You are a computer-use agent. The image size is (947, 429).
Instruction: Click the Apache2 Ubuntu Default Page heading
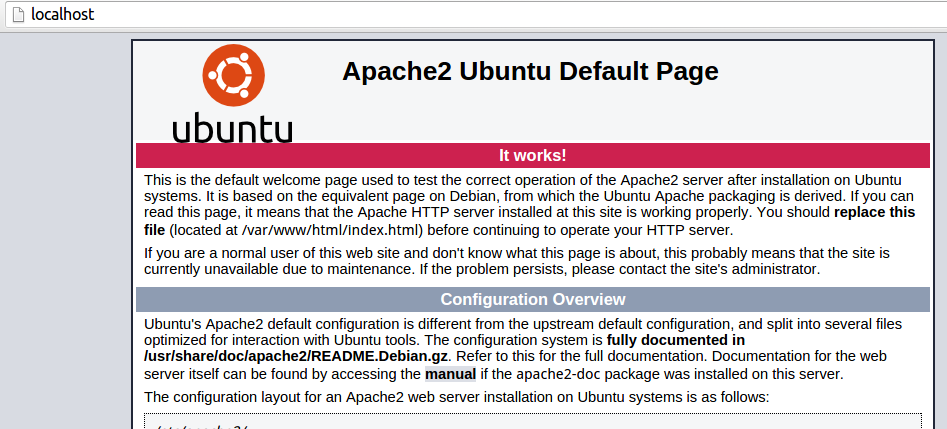pos(530,71)
